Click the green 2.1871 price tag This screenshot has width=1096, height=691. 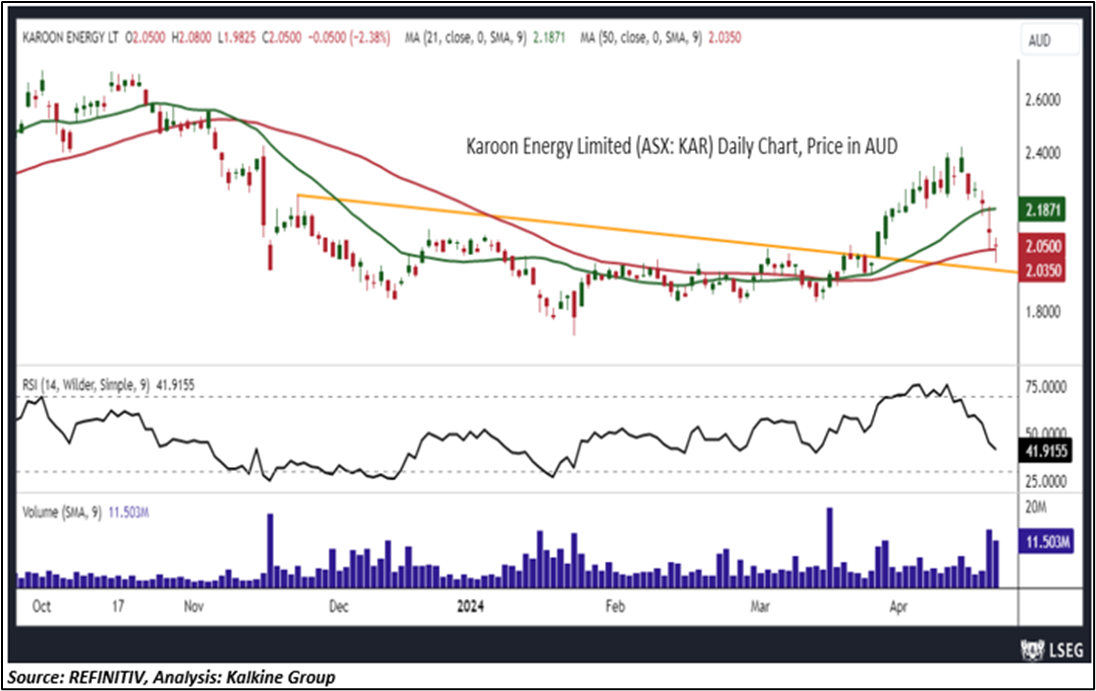pos(1044,210)
